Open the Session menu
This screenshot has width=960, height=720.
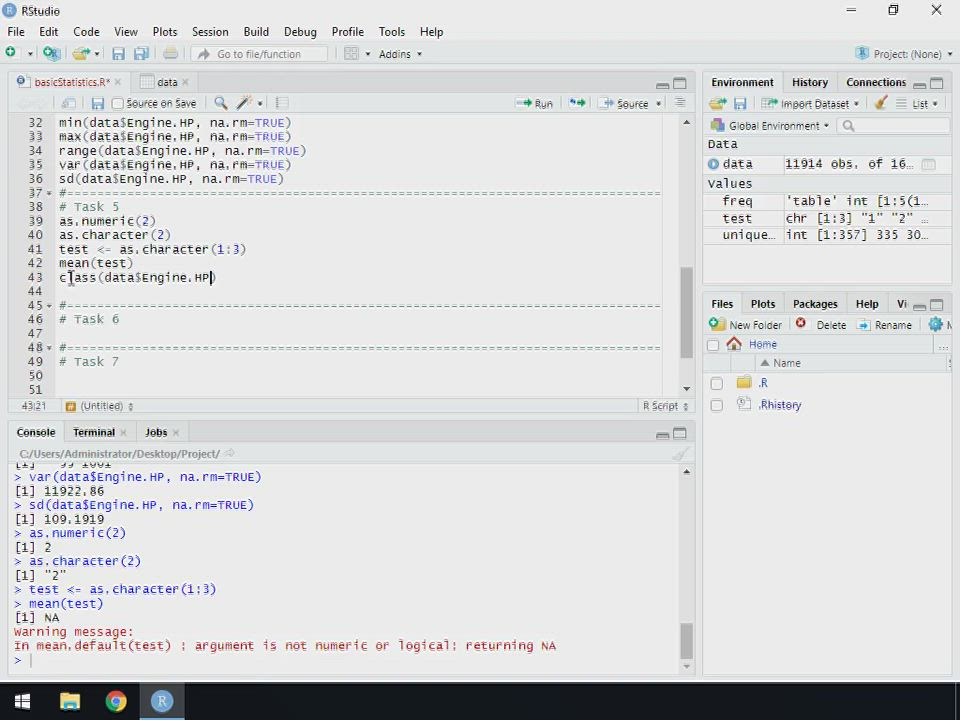(209, 32)
